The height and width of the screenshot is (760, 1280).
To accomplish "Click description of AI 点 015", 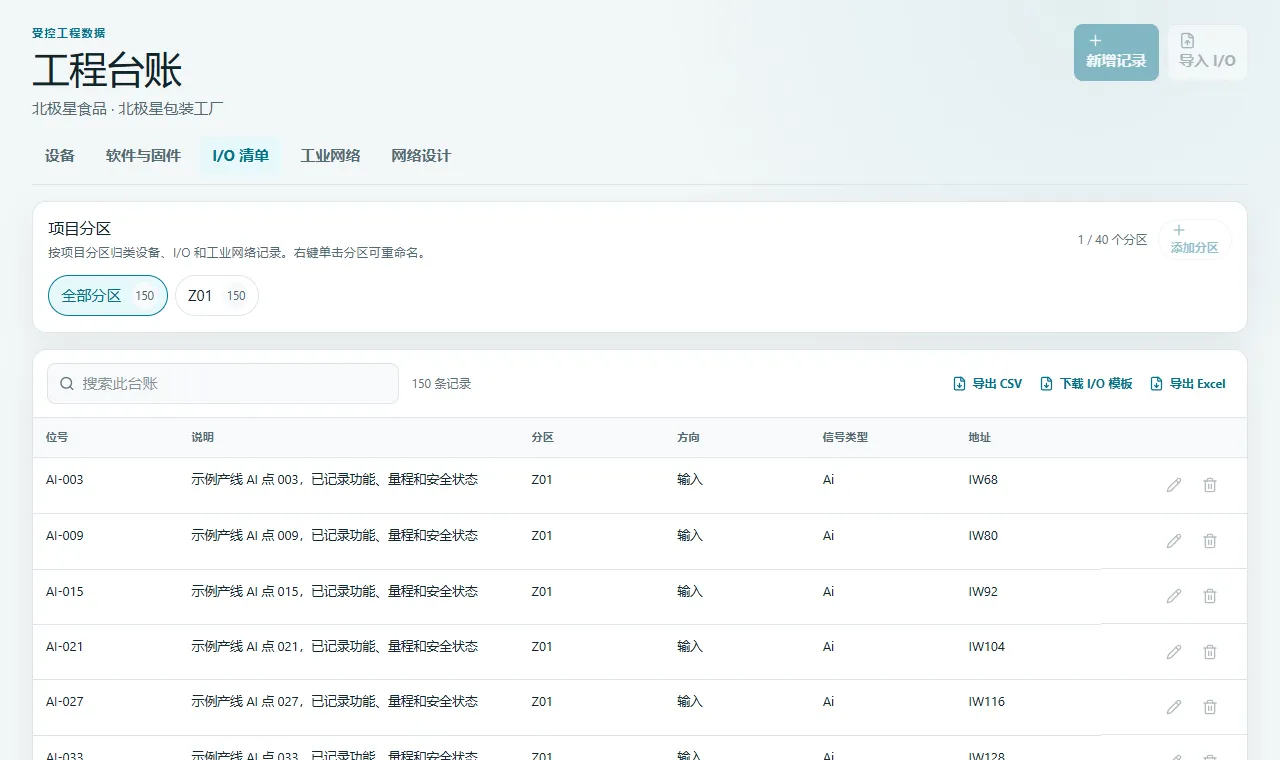I will (335, 592).
